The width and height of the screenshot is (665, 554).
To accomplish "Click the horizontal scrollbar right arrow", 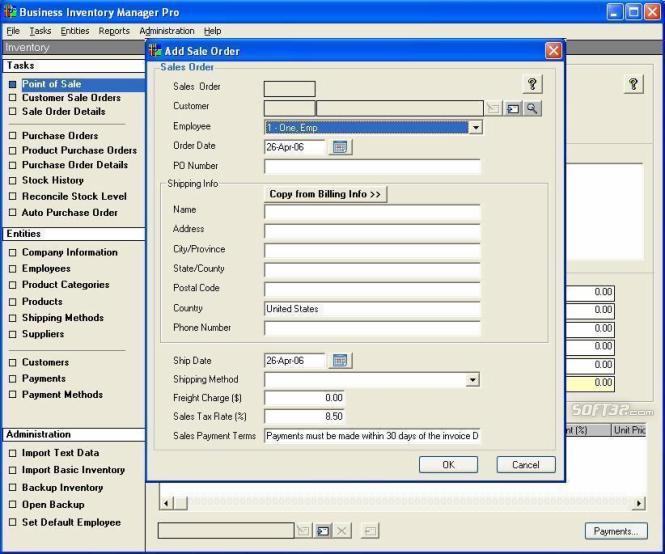I will pos(639,503).
